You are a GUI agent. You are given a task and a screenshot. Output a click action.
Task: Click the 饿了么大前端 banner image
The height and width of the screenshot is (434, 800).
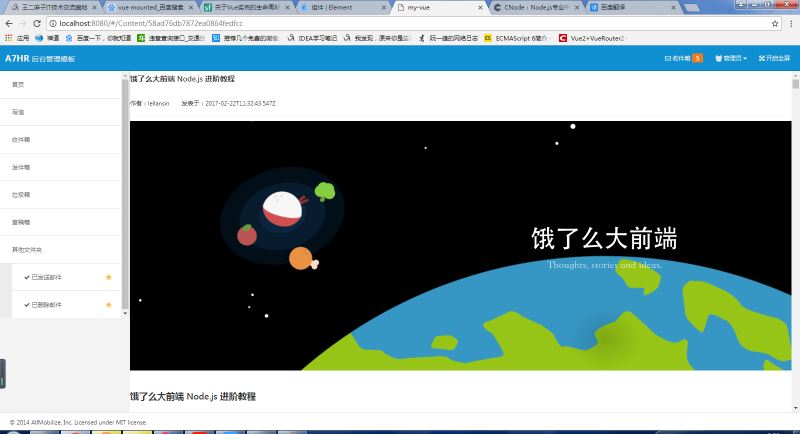tap(461, 245)
